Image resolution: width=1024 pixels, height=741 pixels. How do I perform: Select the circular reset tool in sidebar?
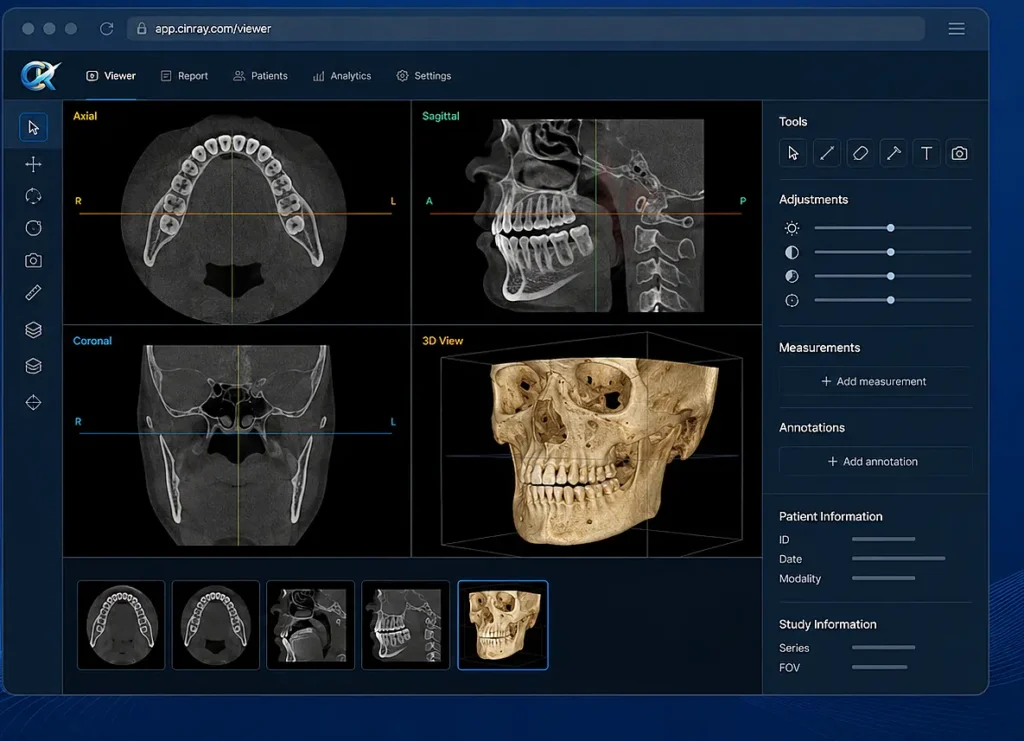33,228
